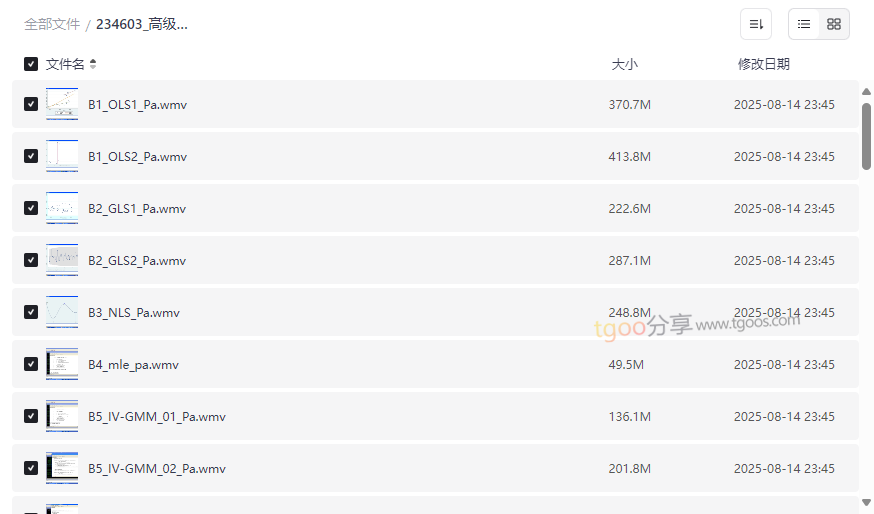Click the scrollbar down arrow
The image size is (874, 514).
click(866, 502)
